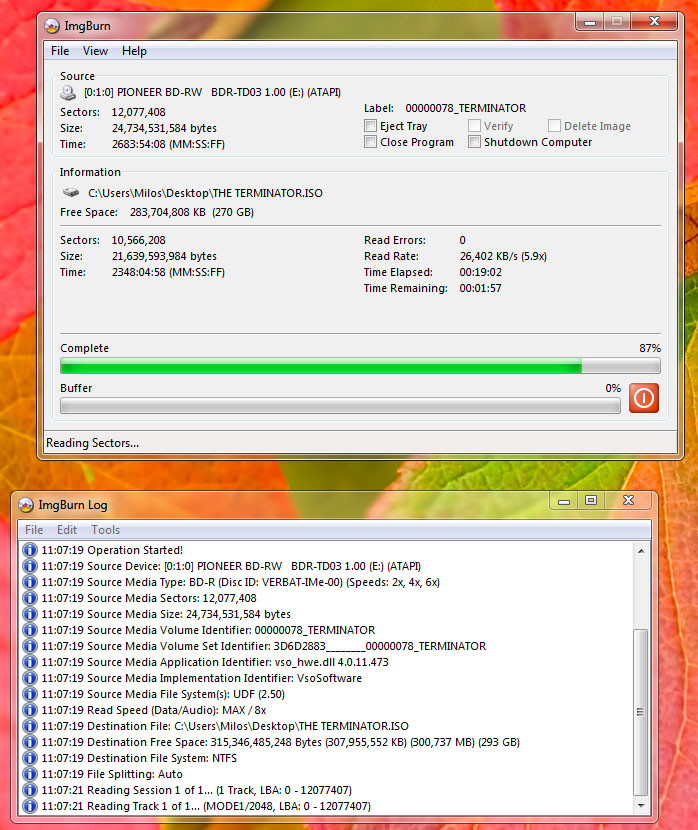Open the Edit menu in ImgBurn Log

(x=67, y=530)
